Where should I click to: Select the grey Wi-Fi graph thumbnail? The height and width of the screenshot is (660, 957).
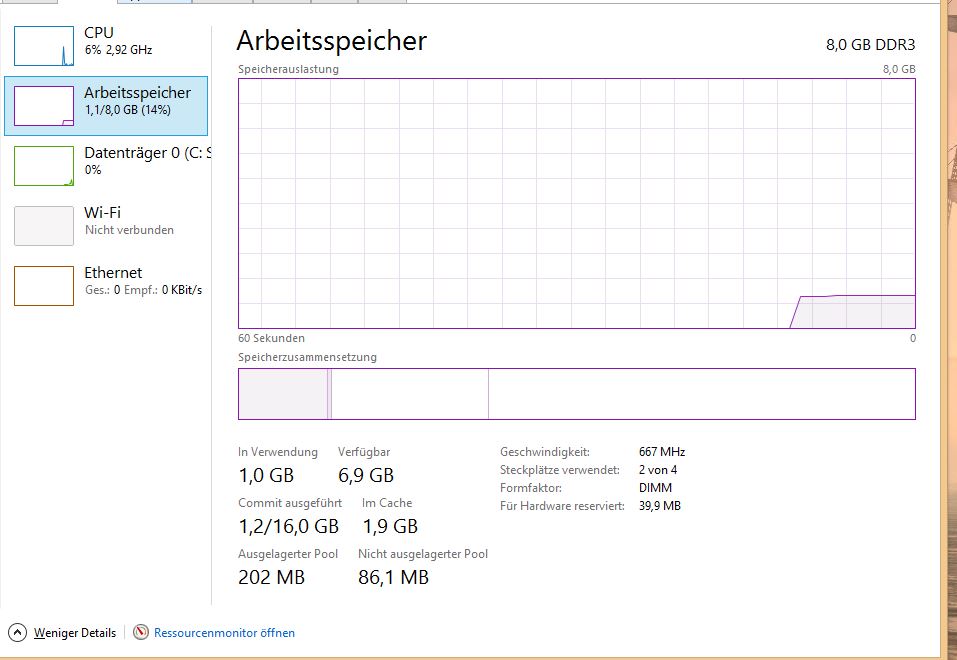pos(44,226)
